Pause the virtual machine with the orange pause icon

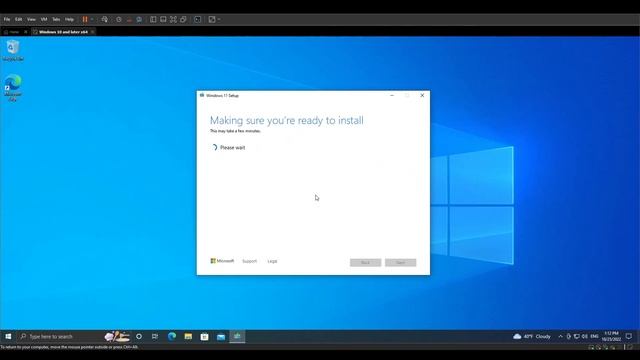coord(85,19)
